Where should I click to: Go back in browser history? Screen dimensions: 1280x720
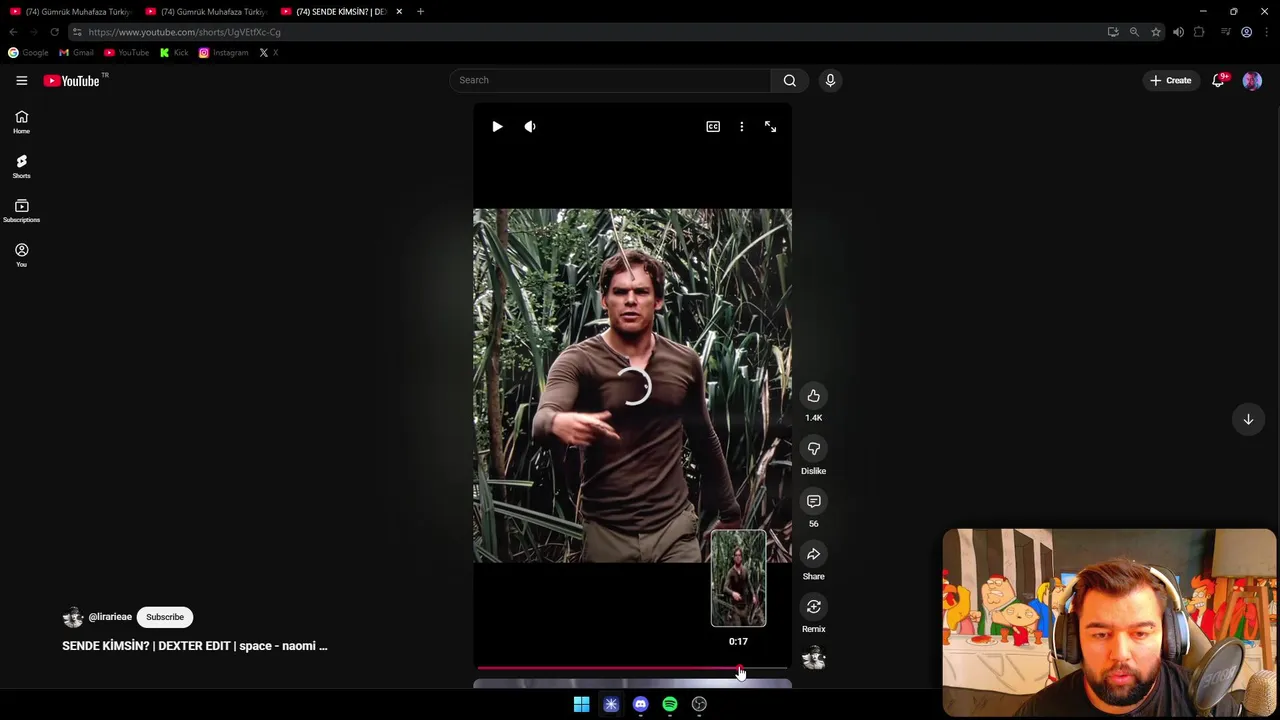pyautogui.click(x=13, y=32)
